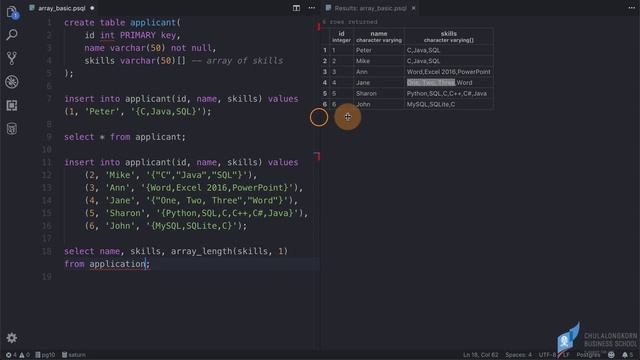Click the errors and warnings status indicator
Screen dimensions: 640x360
(18, 355)
